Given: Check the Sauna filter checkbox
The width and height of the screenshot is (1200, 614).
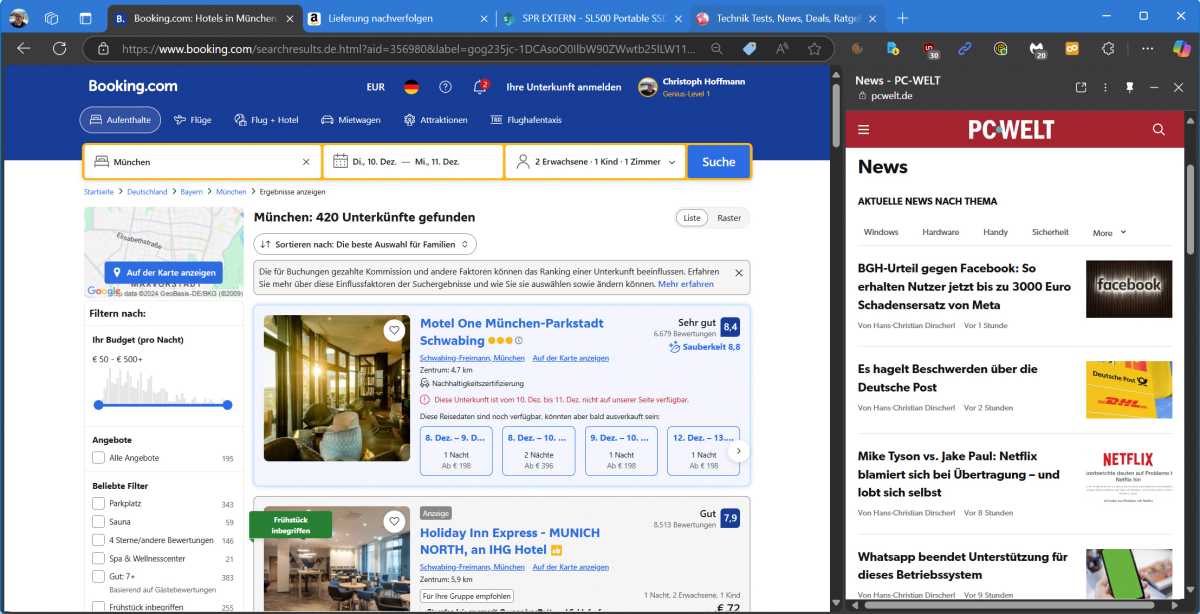Looking at the screenshot, I should pos(98,522).
